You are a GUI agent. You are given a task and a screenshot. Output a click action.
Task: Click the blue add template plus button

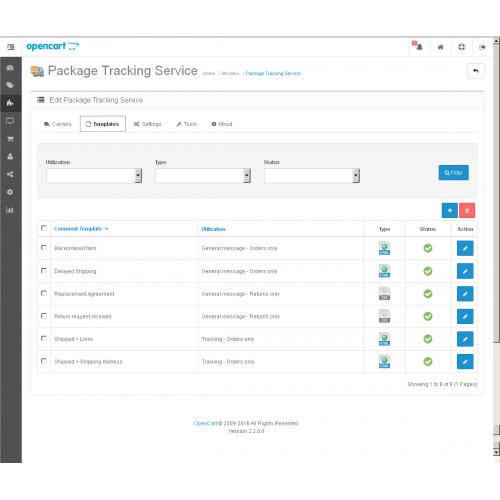click(449, 211)
